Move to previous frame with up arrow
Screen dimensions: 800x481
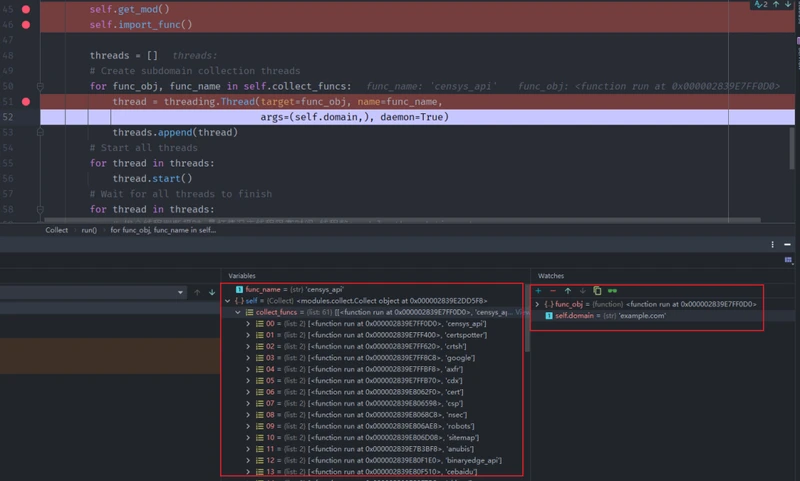click(x=197, y=292)
